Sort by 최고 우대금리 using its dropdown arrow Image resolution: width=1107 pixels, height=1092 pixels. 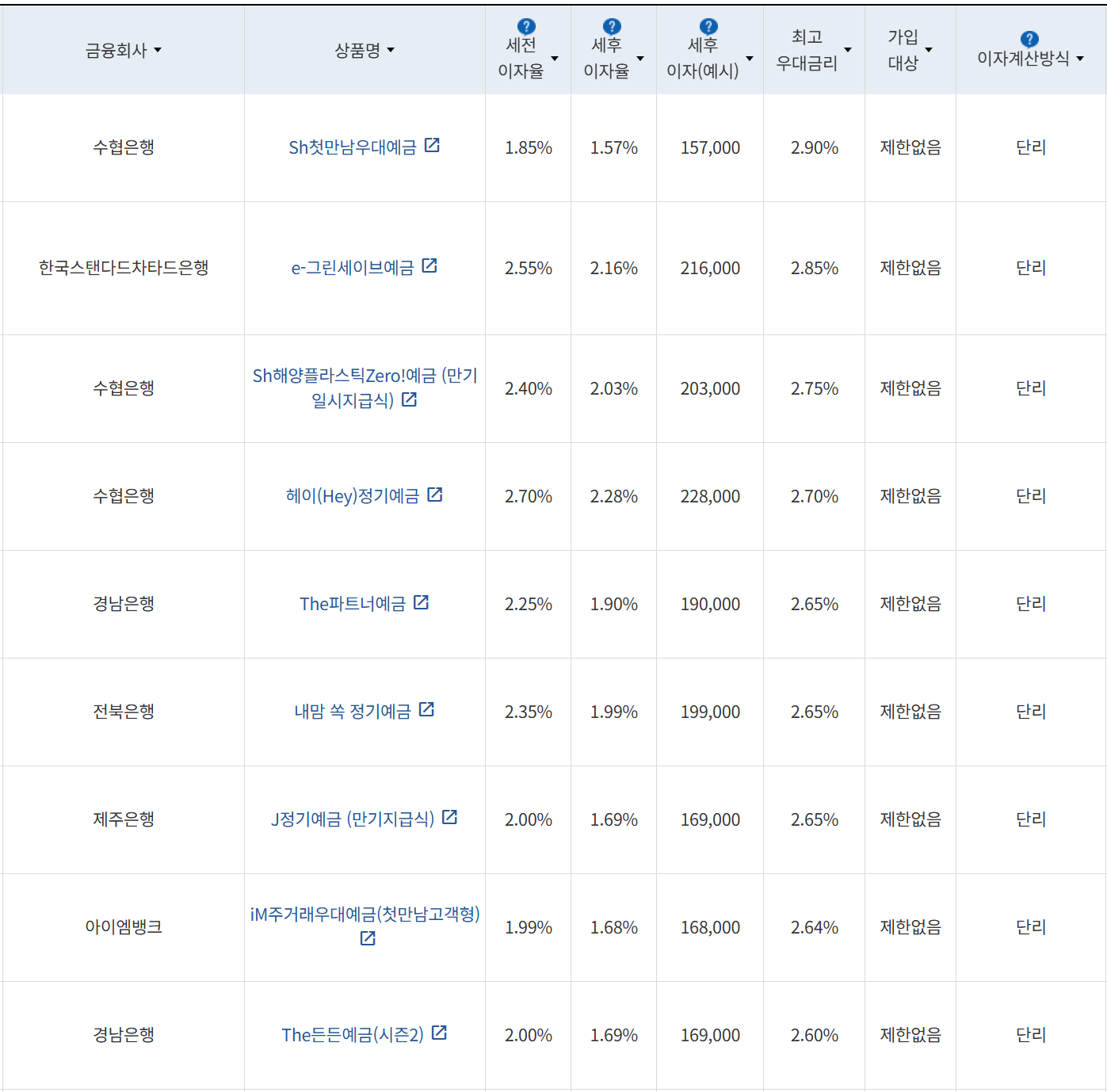pos(848,50)
